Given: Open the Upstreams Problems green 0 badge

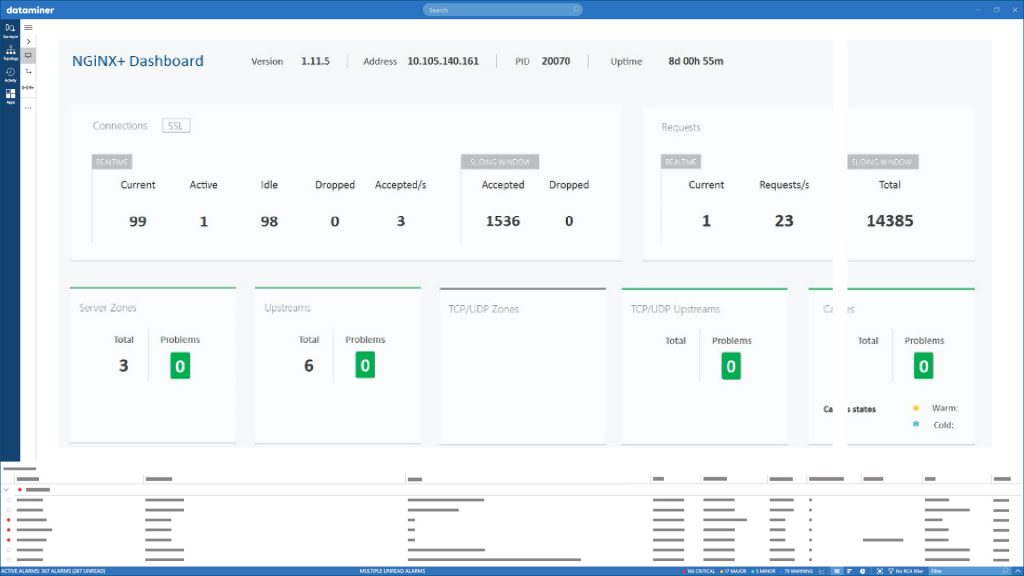Looking at the screenshot, I should [365, 365].
